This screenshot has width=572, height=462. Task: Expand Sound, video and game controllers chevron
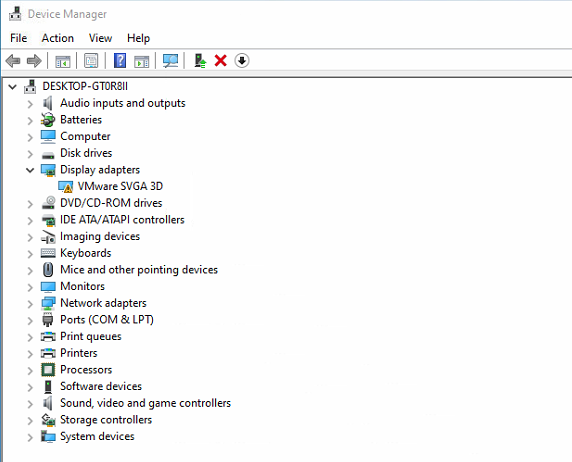point(30,404)
